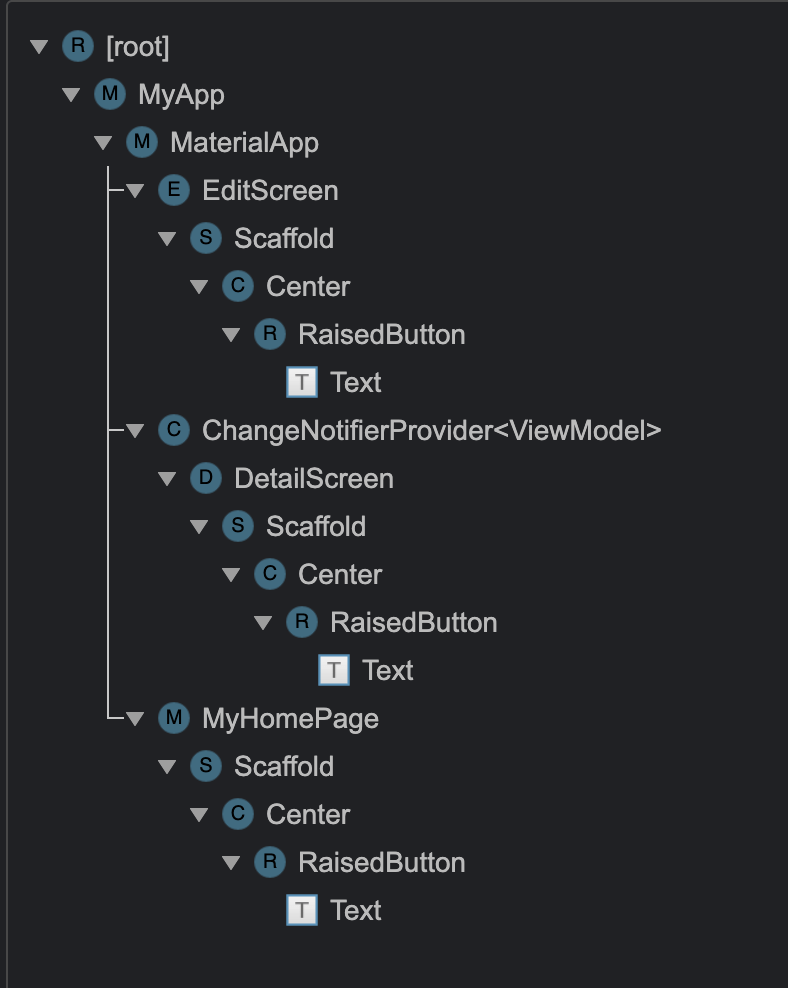Select Text under MyHomePage's RaisedButton
Viewport: 788px width, 988px height.
coord(355,910)
